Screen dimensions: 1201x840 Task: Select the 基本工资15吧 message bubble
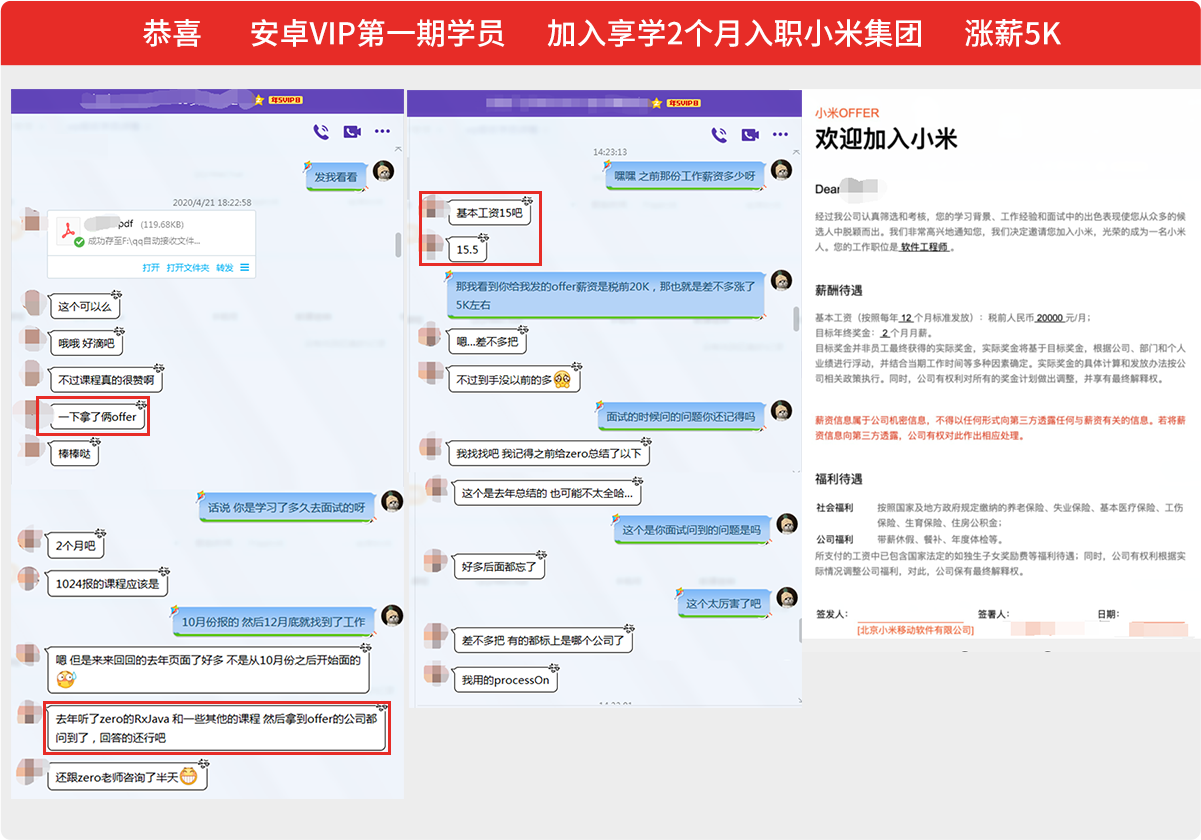(489, 213)
